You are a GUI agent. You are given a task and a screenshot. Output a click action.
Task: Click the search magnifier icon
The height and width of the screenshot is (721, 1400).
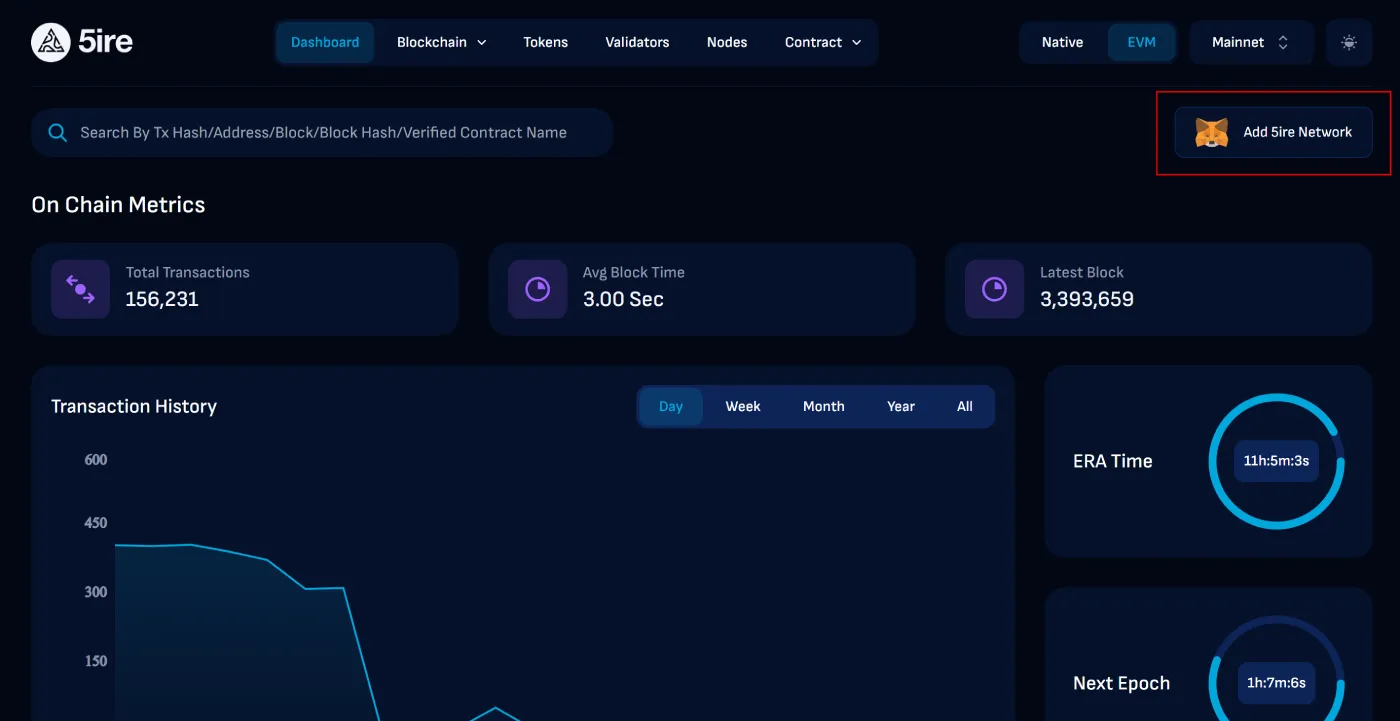click(x=58, y=132)
